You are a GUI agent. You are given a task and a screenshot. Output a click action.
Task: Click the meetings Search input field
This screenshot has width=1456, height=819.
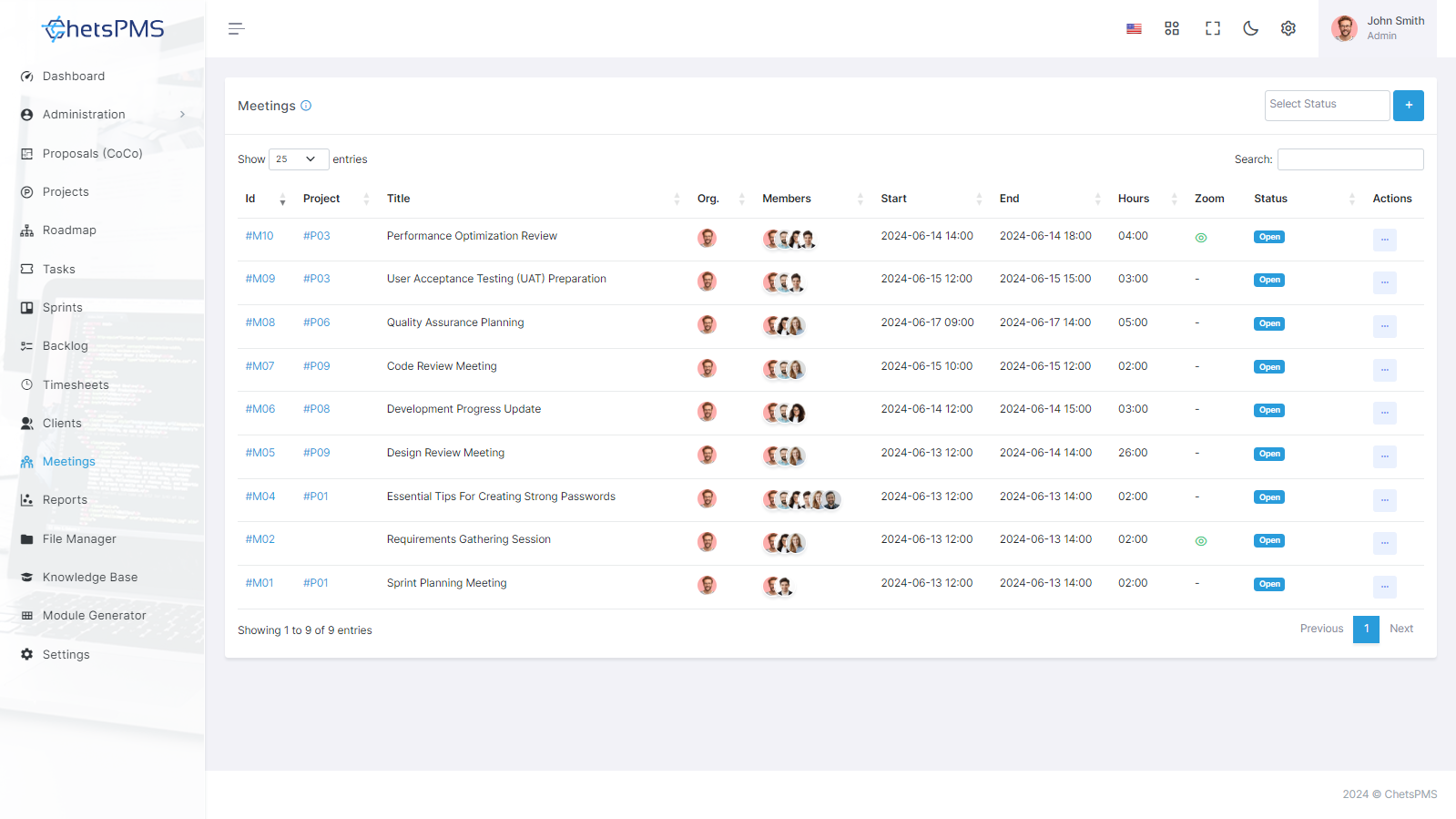1350,159
